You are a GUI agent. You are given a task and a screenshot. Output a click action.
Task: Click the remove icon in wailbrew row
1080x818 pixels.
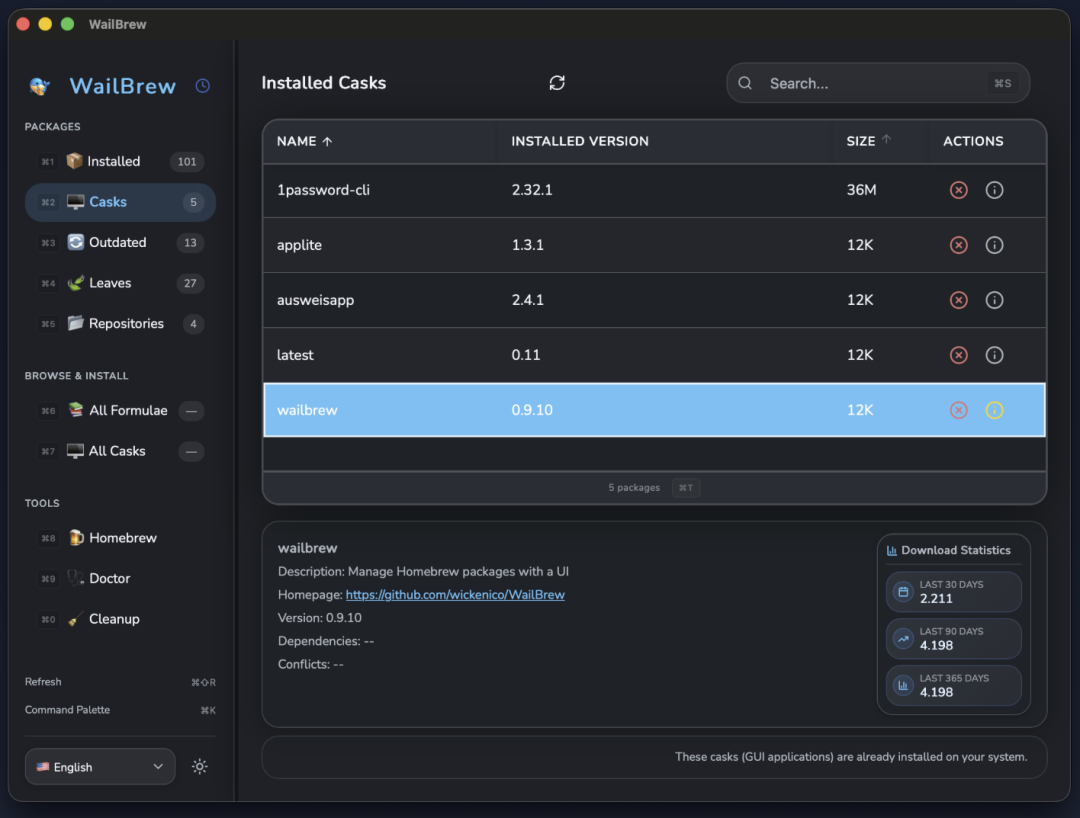(958, 410)
